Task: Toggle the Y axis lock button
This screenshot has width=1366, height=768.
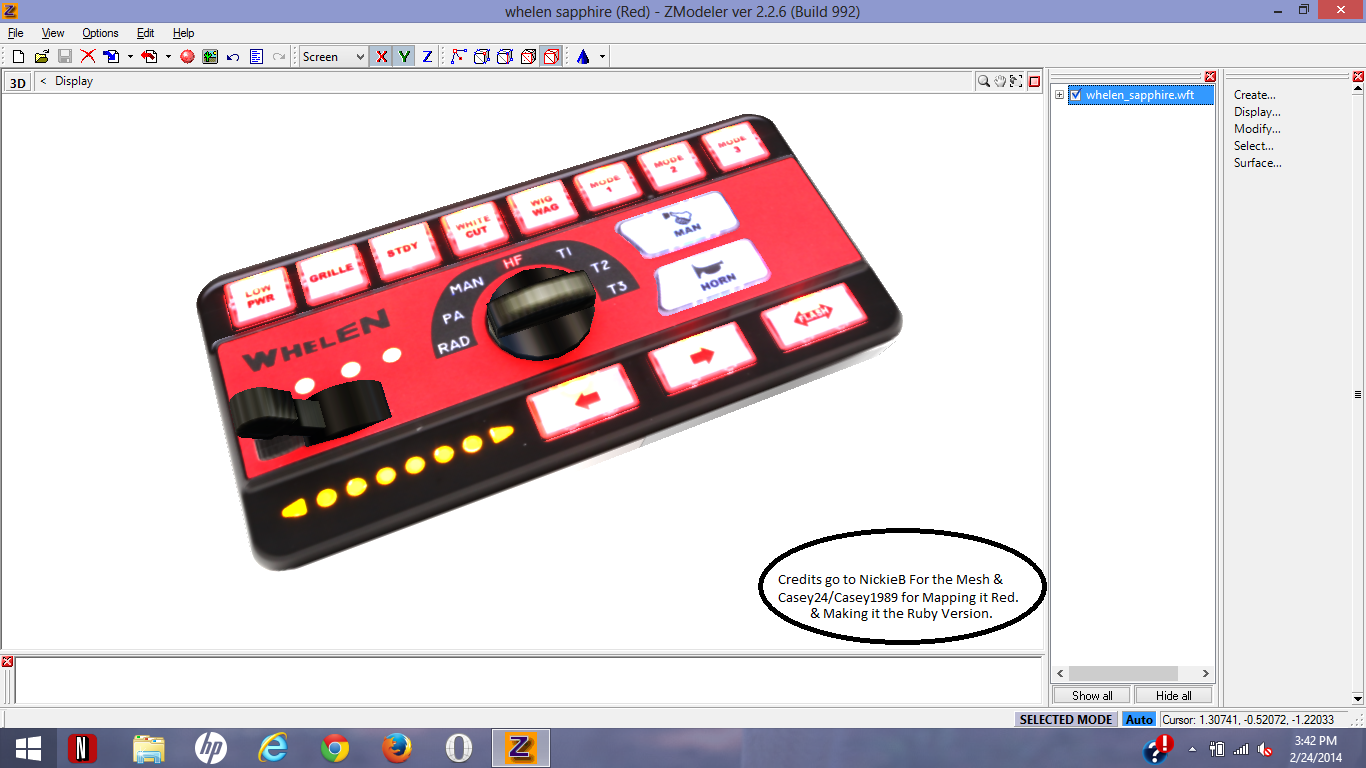Action: click(404, 57)
